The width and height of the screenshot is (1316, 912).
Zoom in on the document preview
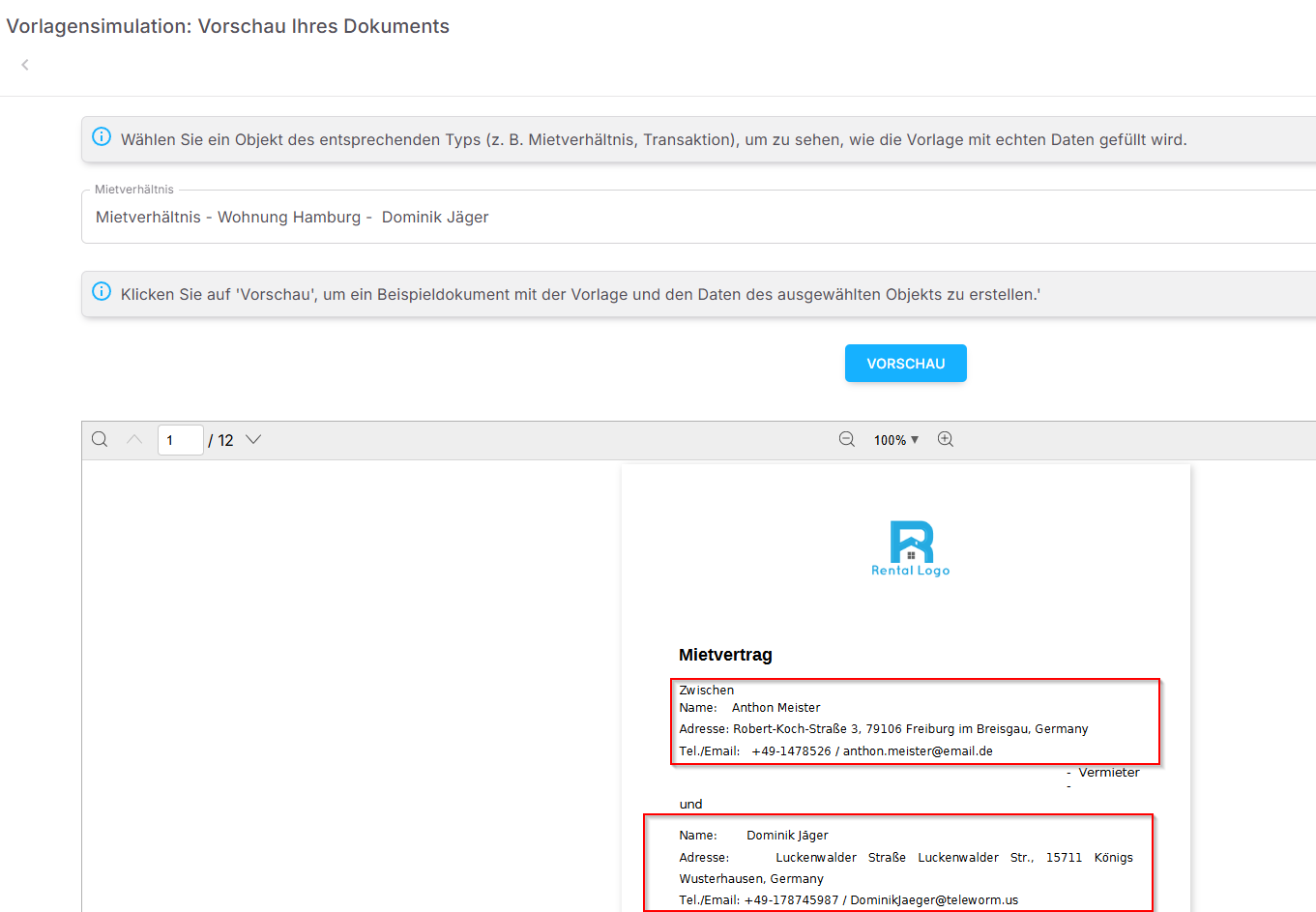pos(946,440)
